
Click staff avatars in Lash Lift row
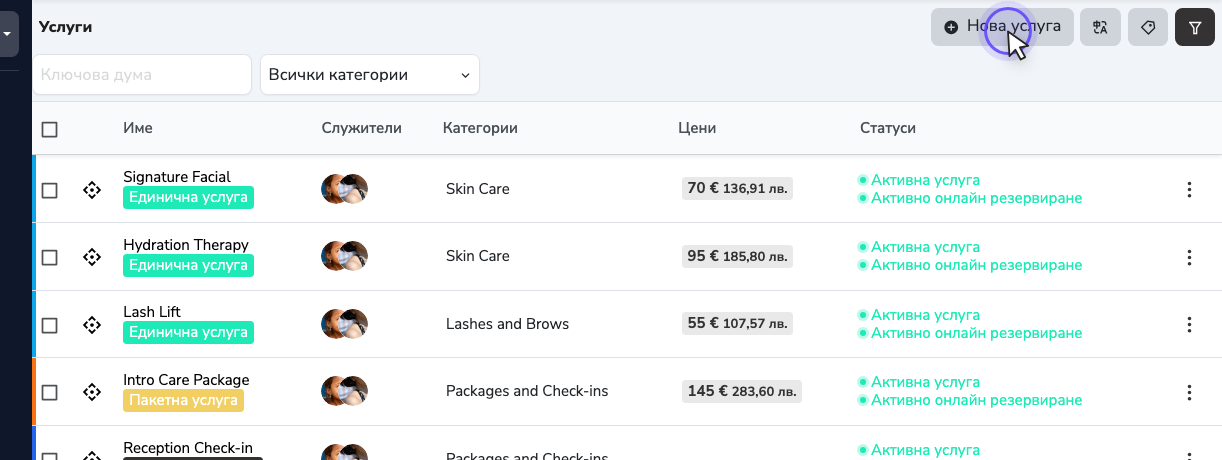(345, 324)
